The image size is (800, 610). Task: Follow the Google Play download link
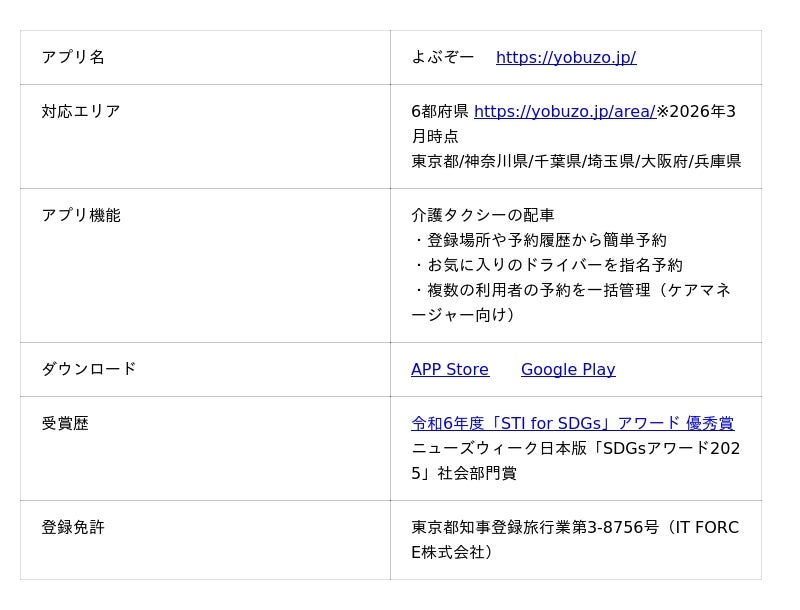coord(567,370)
